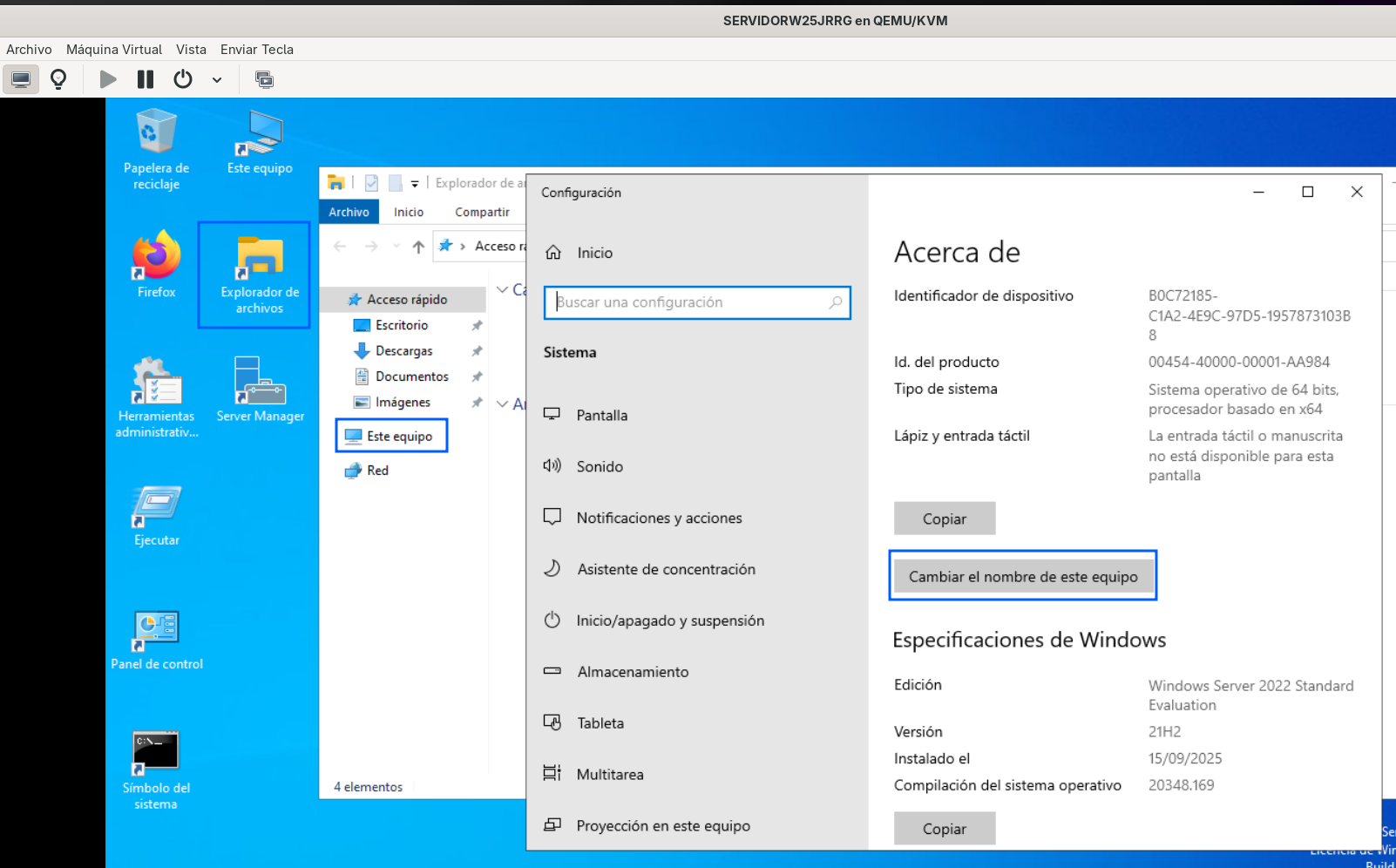The width and height of the screenshot is (1396, 868).
Task: Click the product ID value 00454-40000-00001-AA984
Action: pyautogui.click(x=1239, y=362)
